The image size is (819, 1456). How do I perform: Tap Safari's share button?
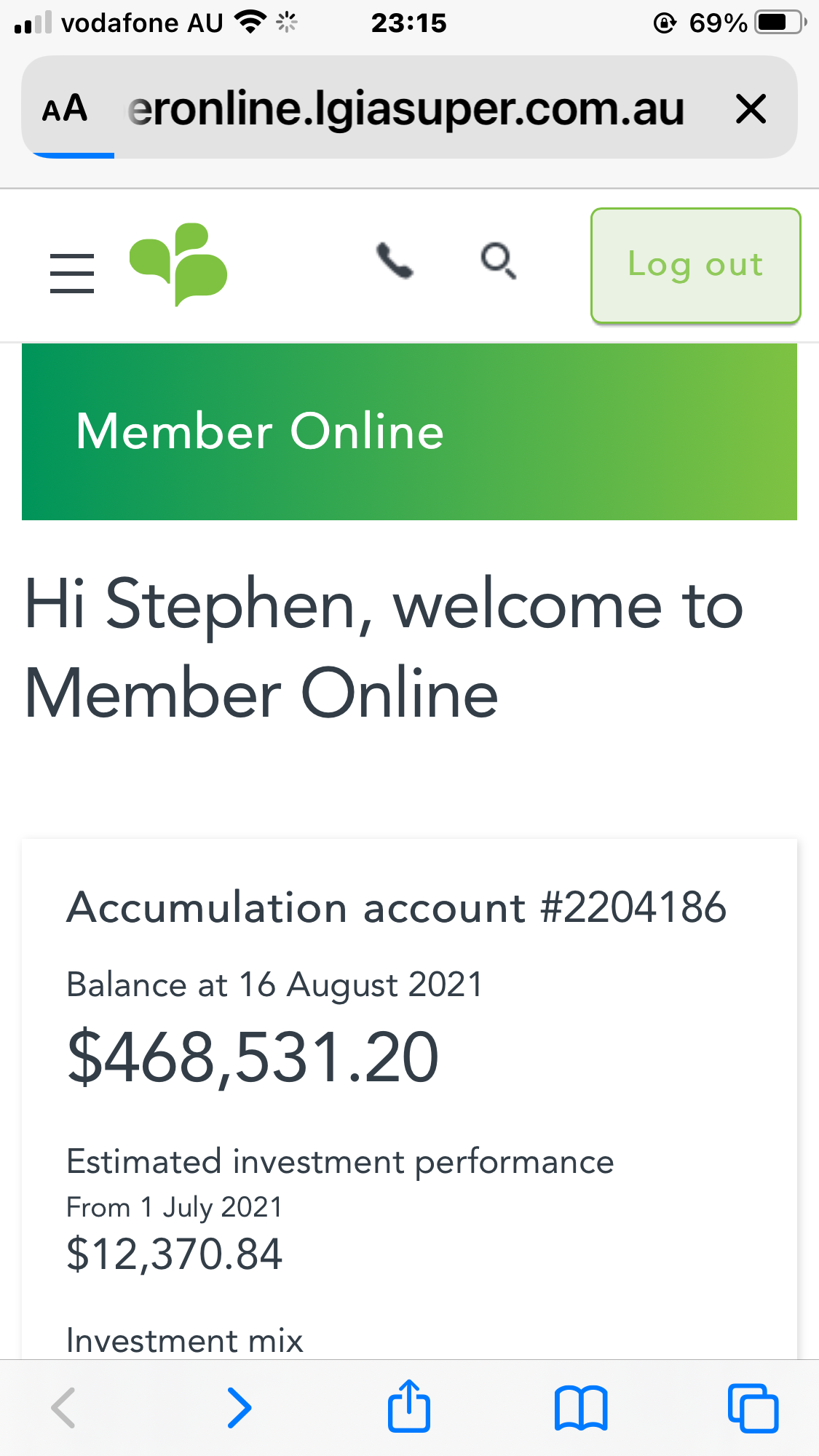coord(409,1407)
